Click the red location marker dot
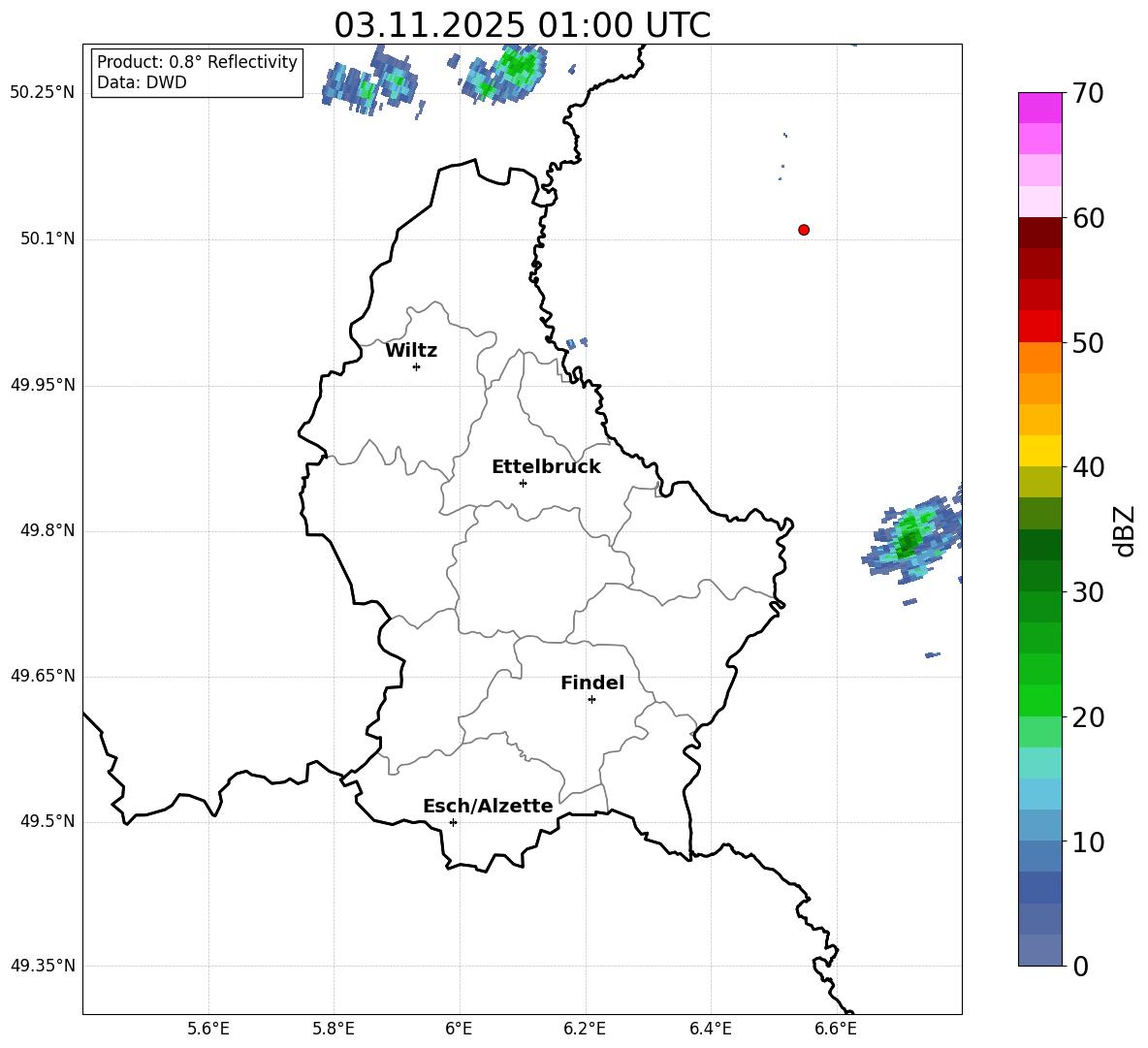The height and width of the screenshot is (1048, 1148). [803, 230]
